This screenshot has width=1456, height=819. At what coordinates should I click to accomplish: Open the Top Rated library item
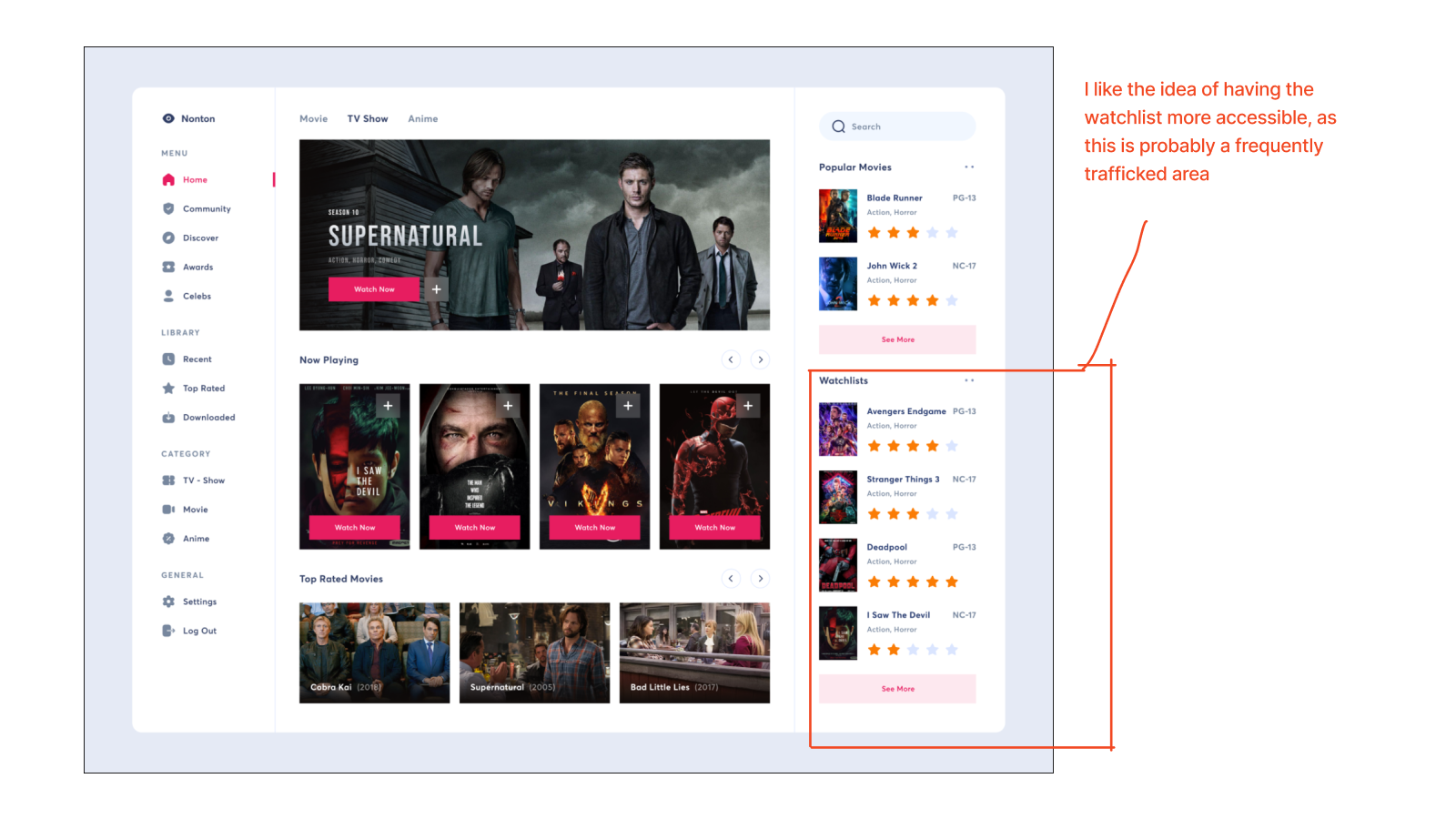point(204,388)
